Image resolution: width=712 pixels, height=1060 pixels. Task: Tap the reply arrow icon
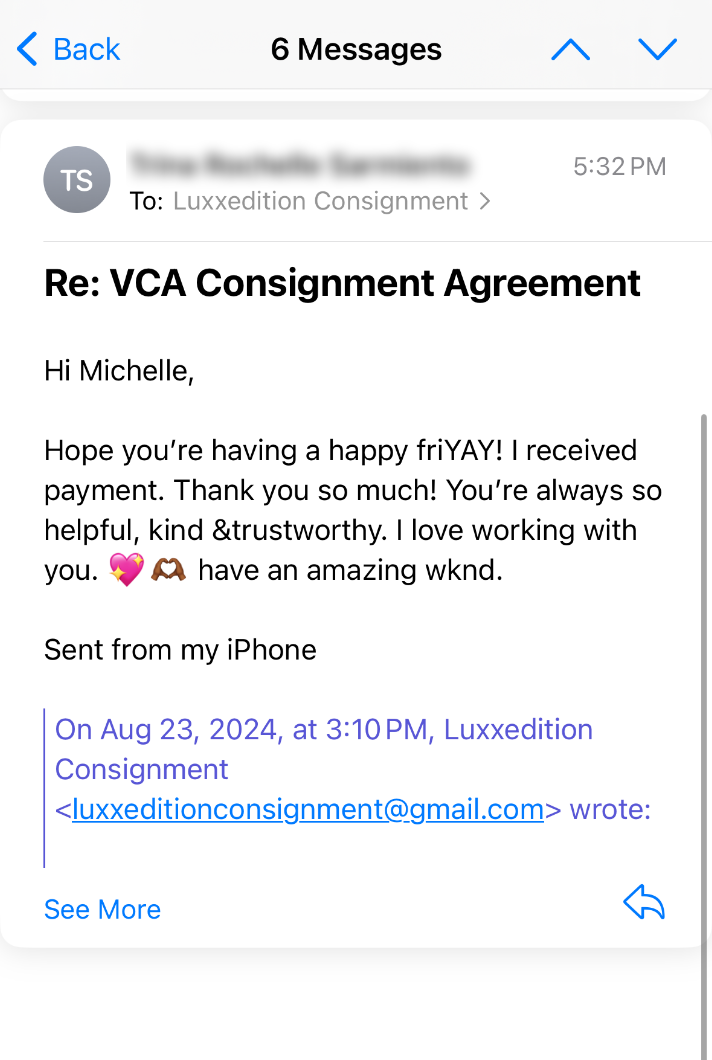(644, 902)
